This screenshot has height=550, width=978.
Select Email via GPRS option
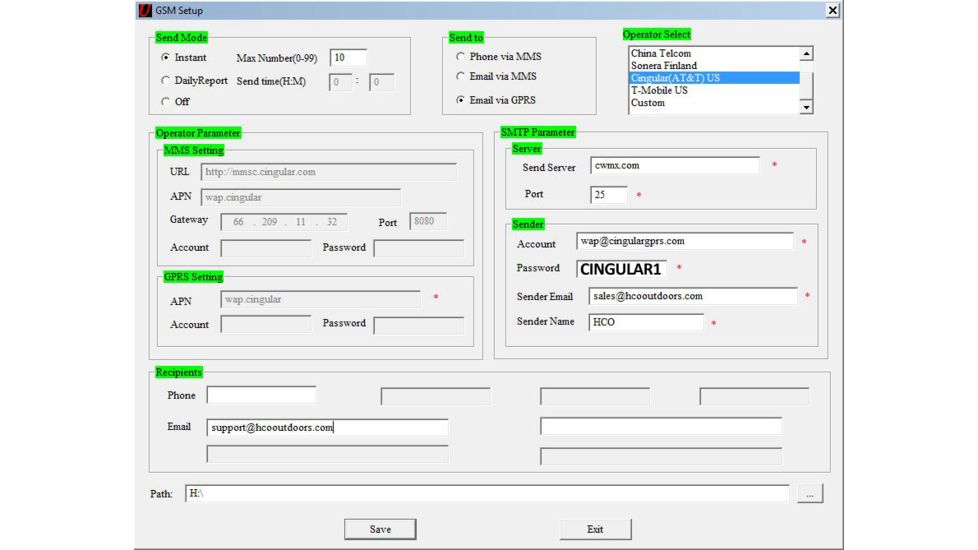point(460,100)
